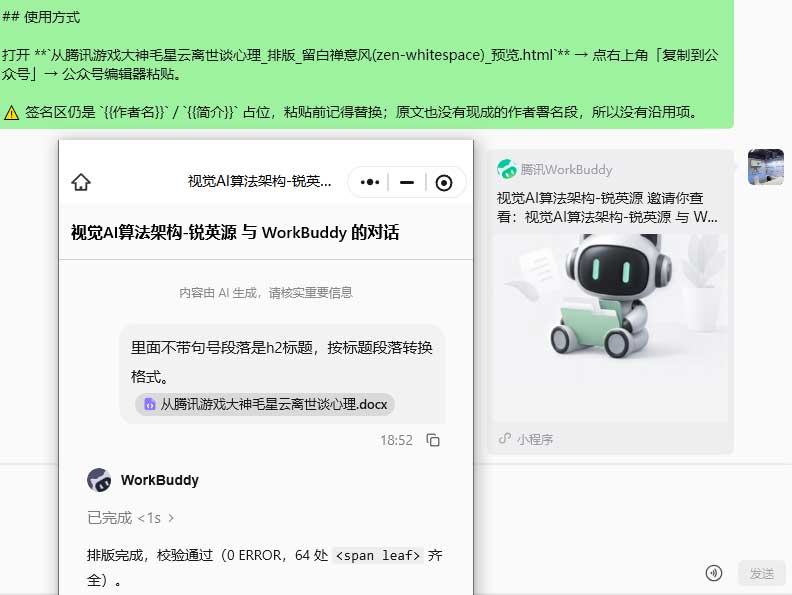Click the mini program title 视觉AI算法架构-锐英...

(260, 181)
